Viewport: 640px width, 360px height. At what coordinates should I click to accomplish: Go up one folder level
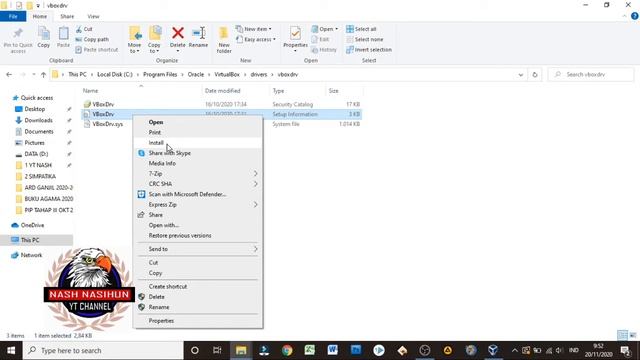pos(43,75)
